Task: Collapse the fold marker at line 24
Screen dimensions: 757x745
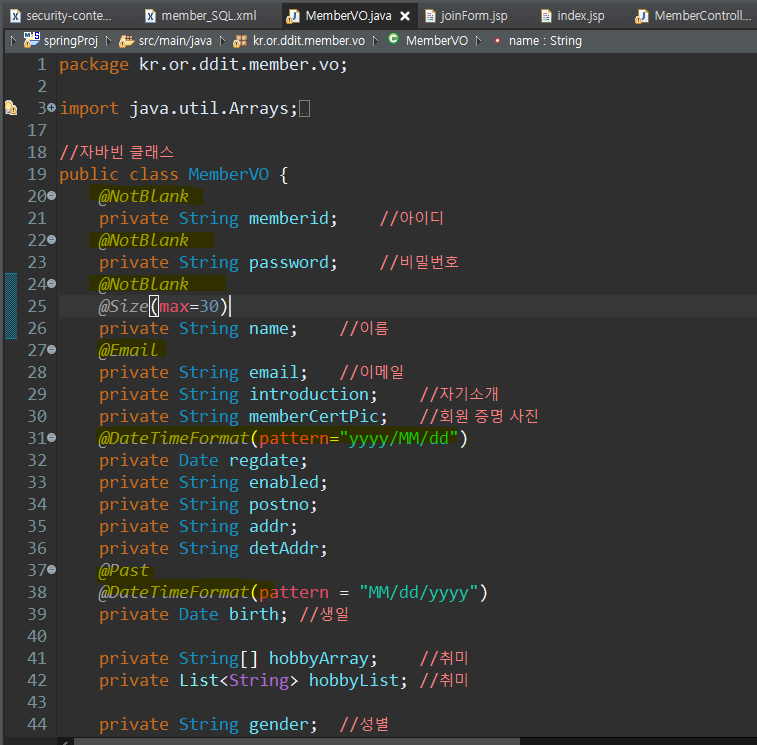Action: 51,284
